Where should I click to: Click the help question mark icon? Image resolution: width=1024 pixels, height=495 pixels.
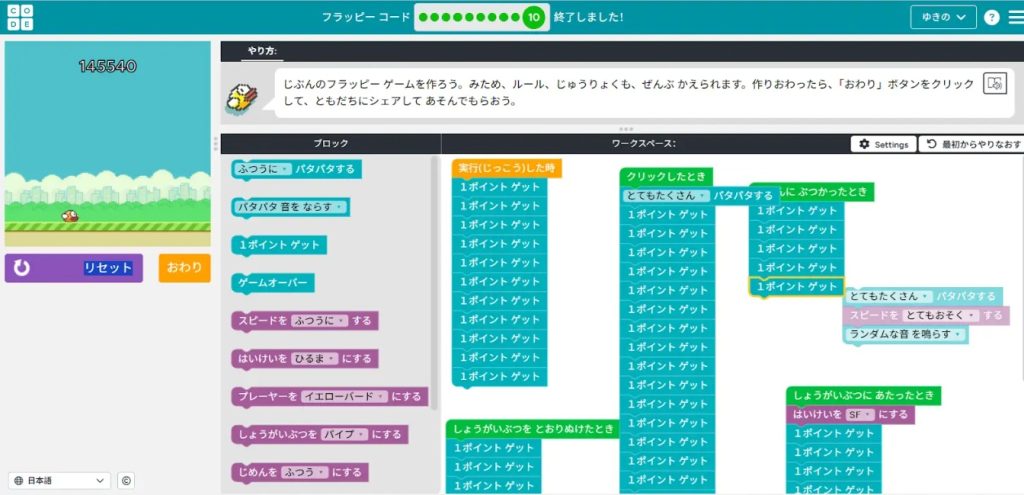tap(991, 17)
